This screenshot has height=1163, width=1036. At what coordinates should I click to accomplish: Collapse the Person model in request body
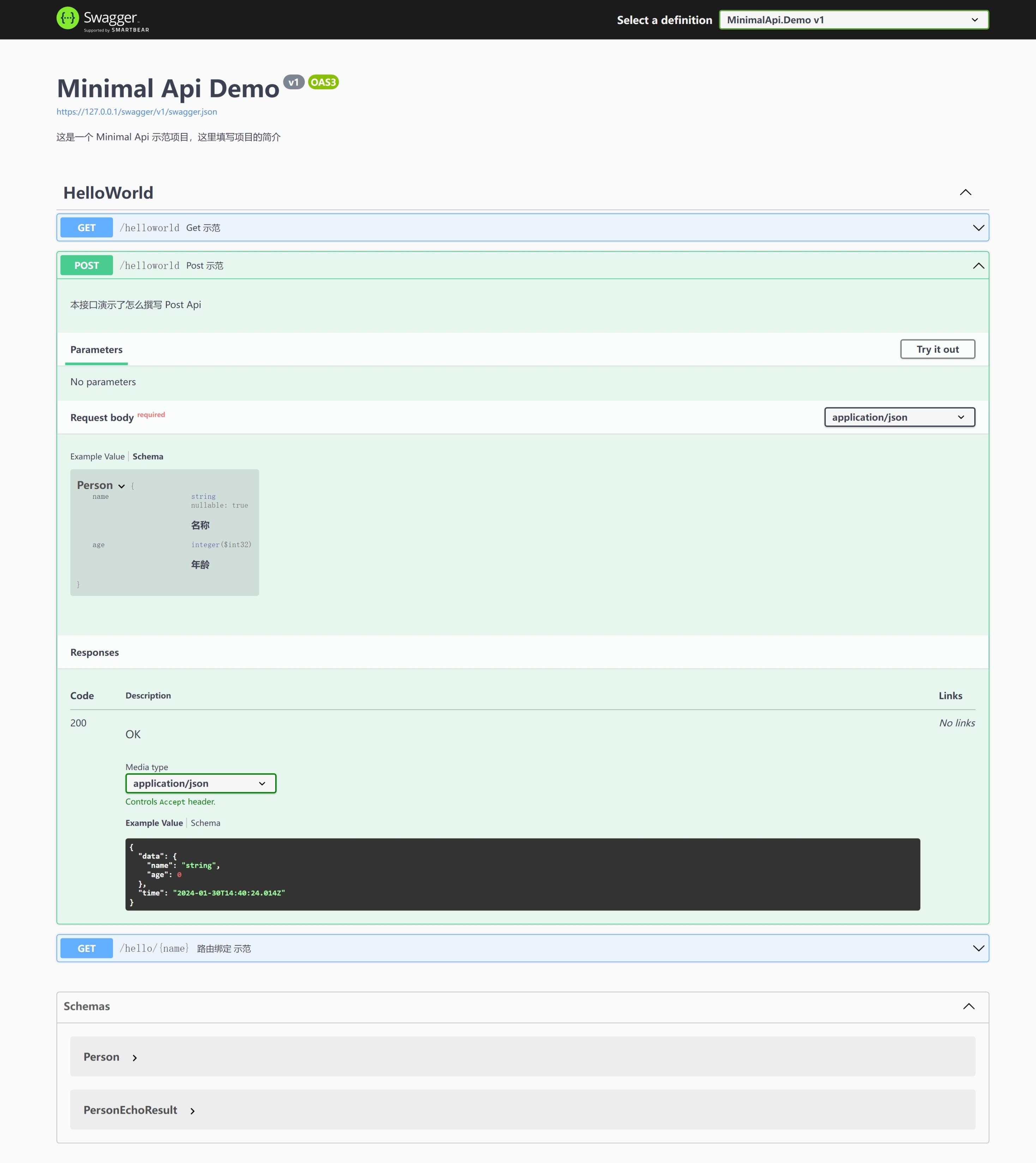point(121,486)
